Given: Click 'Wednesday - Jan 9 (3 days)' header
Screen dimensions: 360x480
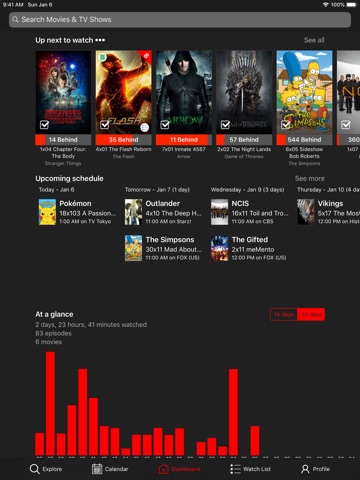Looking at the screenshot, I should point(247,190).
